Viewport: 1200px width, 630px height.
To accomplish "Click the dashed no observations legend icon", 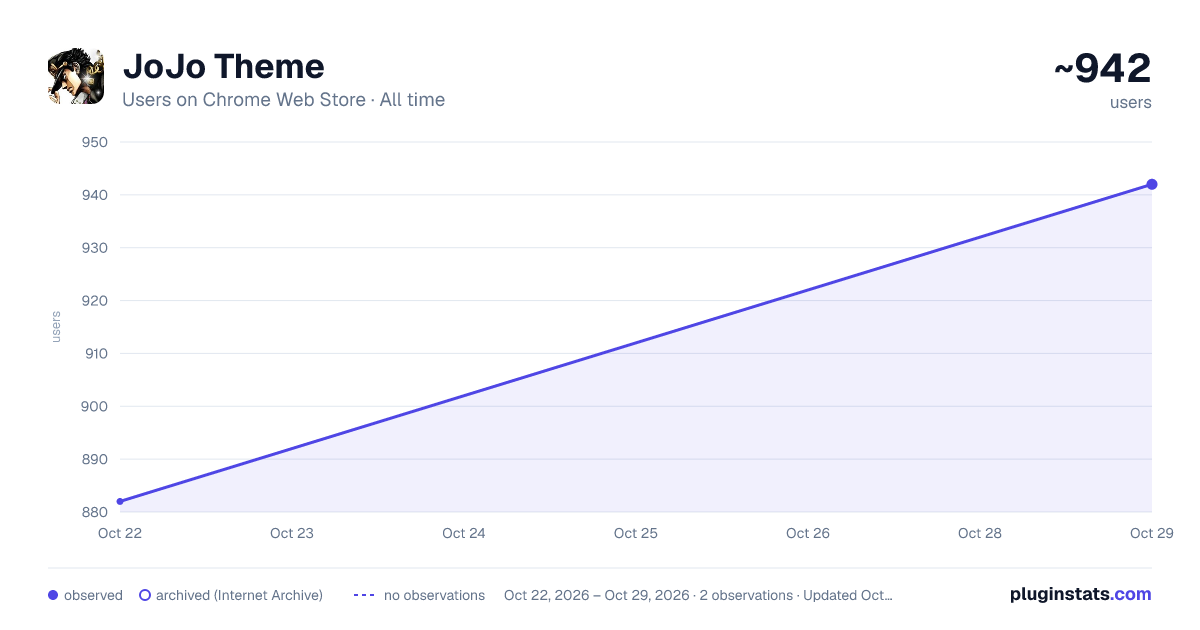I will (364, 595).
